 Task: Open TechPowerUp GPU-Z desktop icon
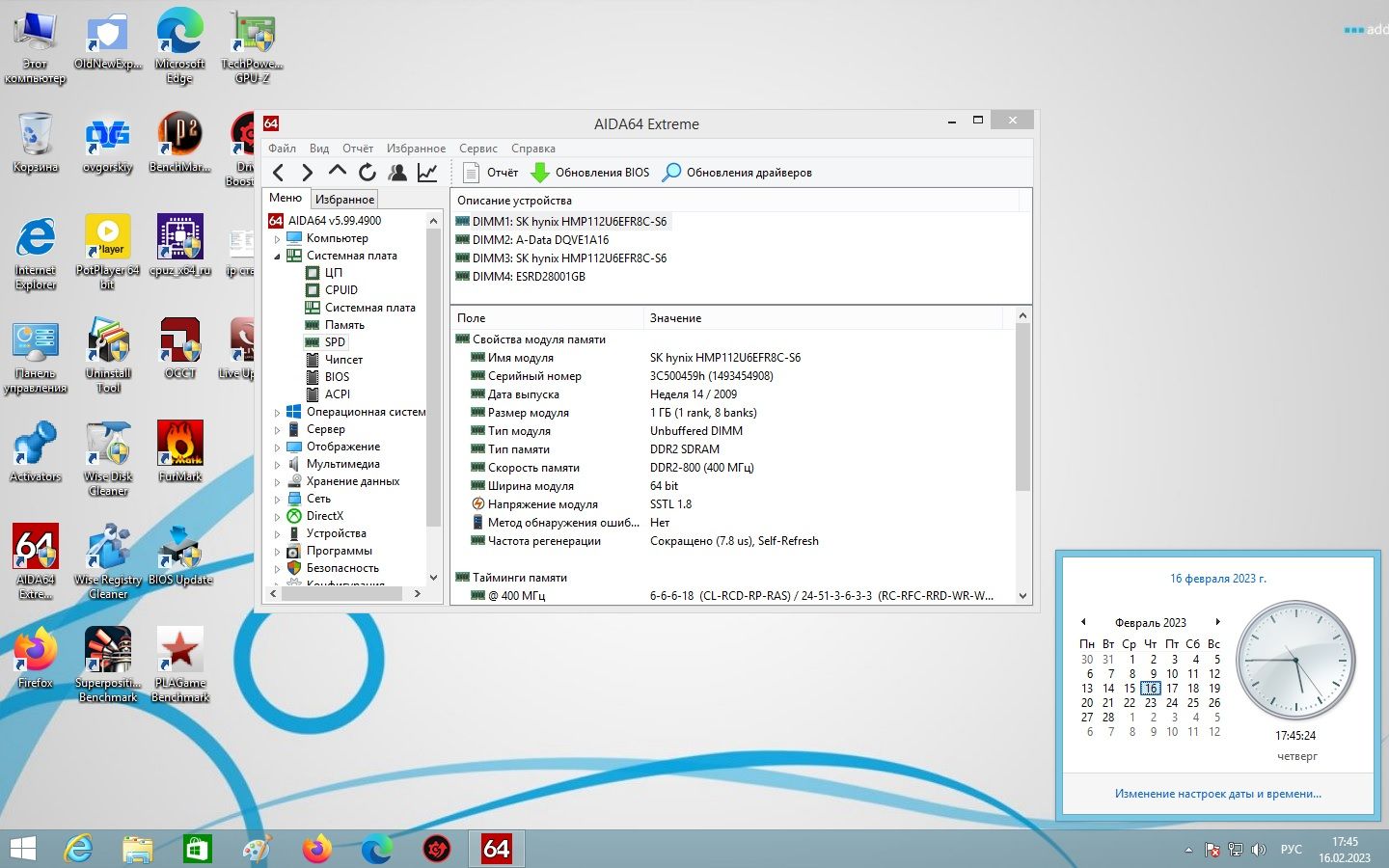[252, 46]
